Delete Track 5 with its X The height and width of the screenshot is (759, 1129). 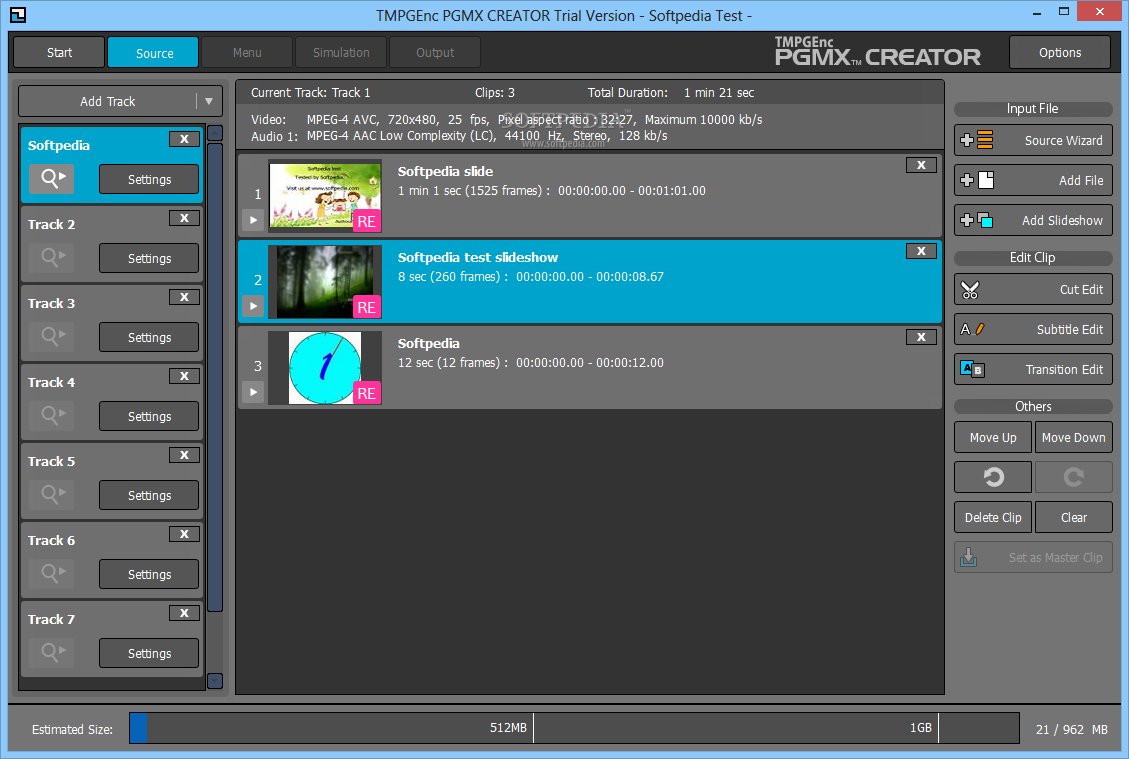pos(184,455)
